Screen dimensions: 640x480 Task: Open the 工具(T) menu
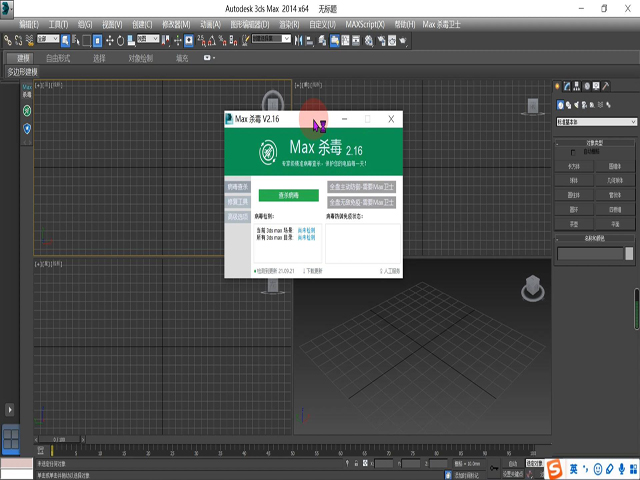pos(58,24)
